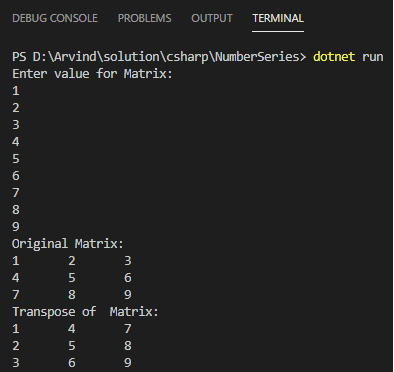Viewport: 394px width, 372px height.
Task: Click the 'Enter value for Matrix:' line
Action: (x=92, y=74)
